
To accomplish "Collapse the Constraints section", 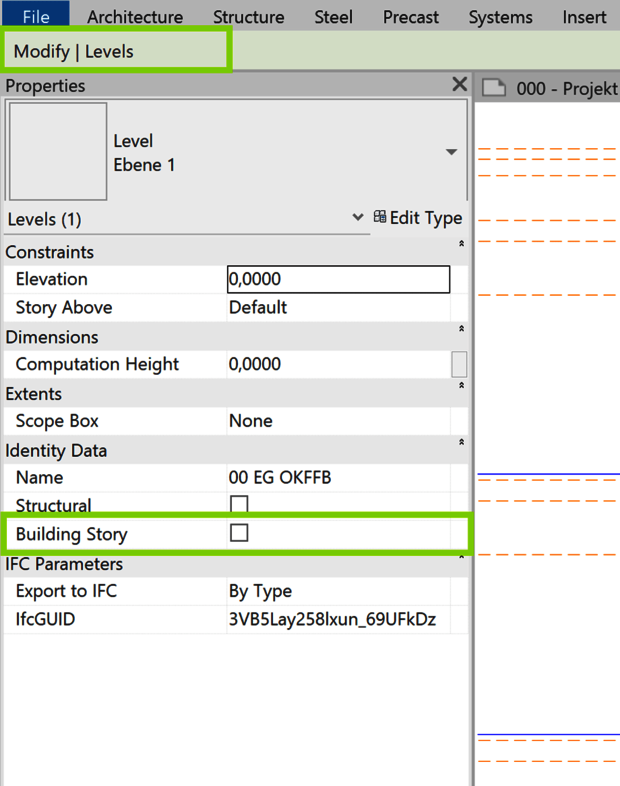I will click(x=461, y=244).
